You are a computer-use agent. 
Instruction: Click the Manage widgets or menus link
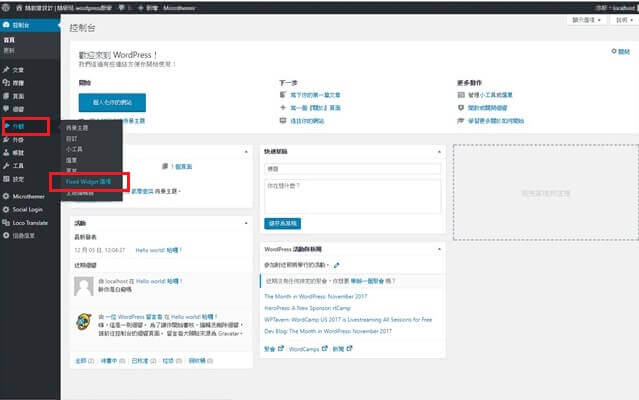490,95
